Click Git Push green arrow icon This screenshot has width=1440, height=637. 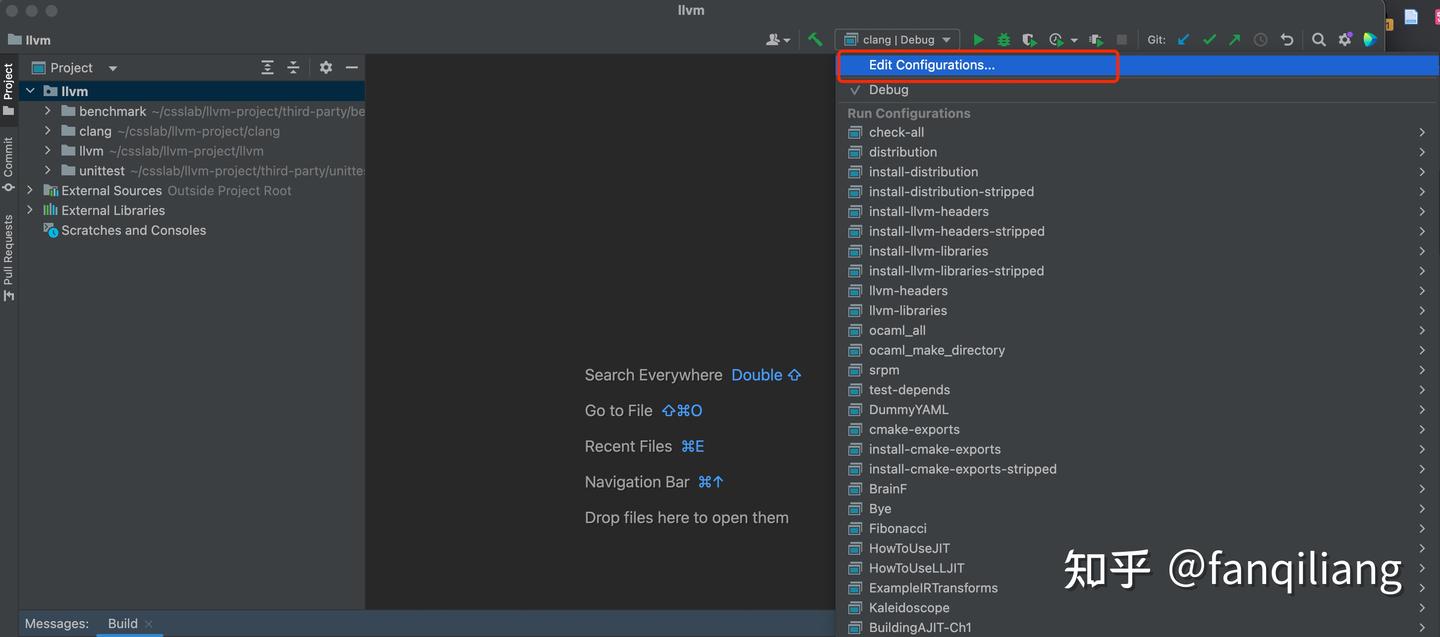[x=1234, y=40]
